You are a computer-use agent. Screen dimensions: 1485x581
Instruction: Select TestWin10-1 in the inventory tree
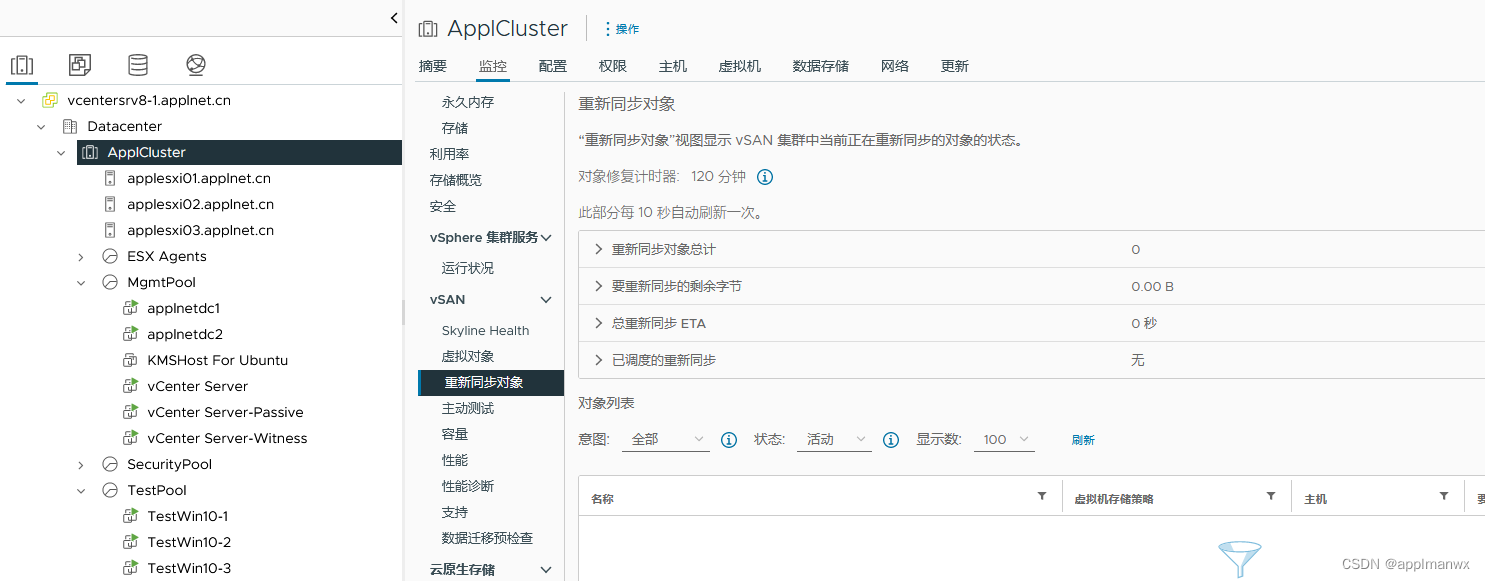tap(188, 516)
